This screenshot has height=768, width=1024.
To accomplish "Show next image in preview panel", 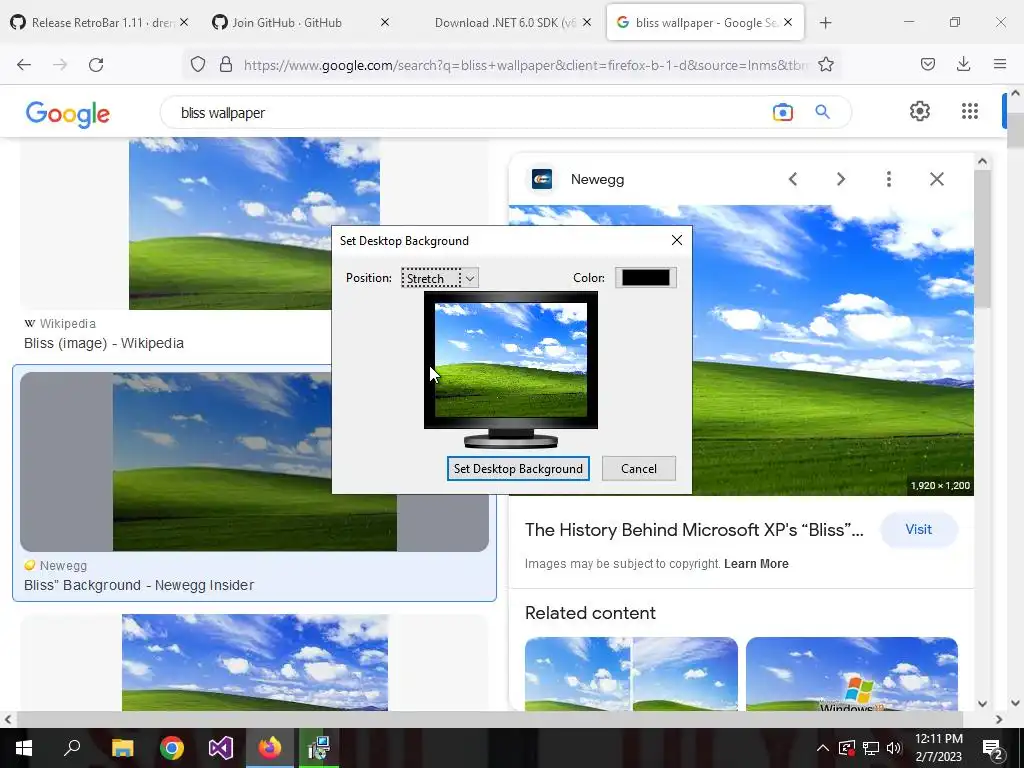I will (841, 179).
